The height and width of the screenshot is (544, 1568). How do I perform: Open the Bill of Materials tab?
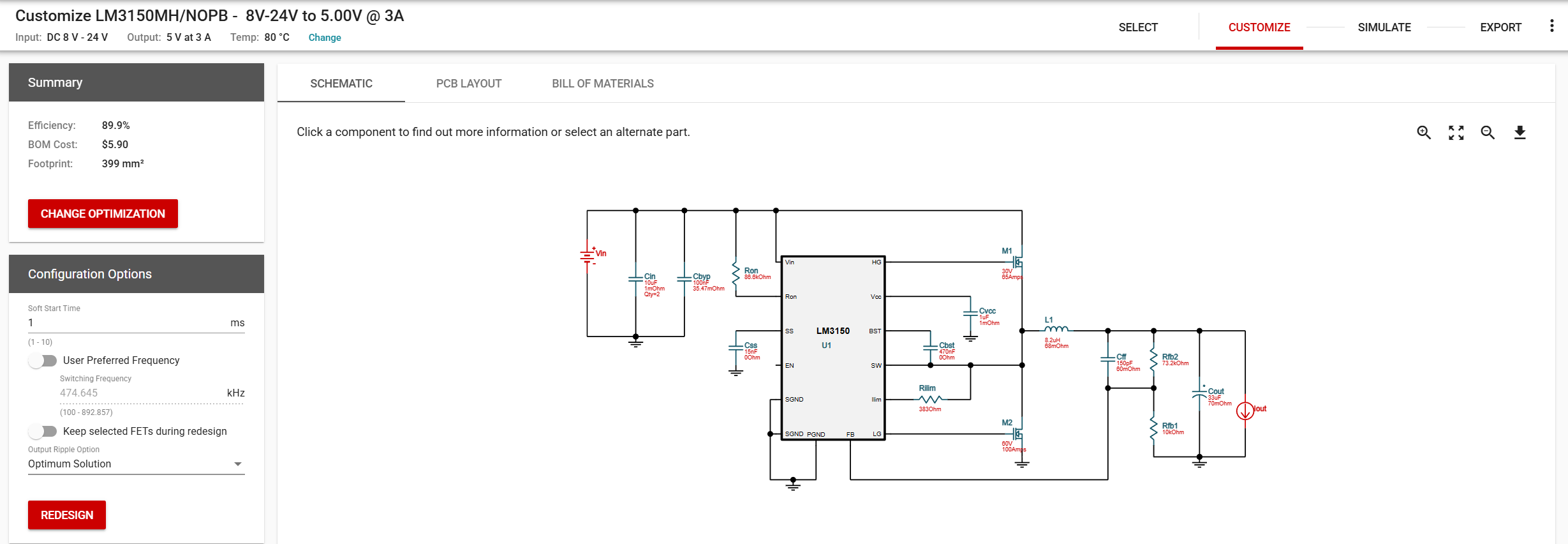(x=603, y=84)
